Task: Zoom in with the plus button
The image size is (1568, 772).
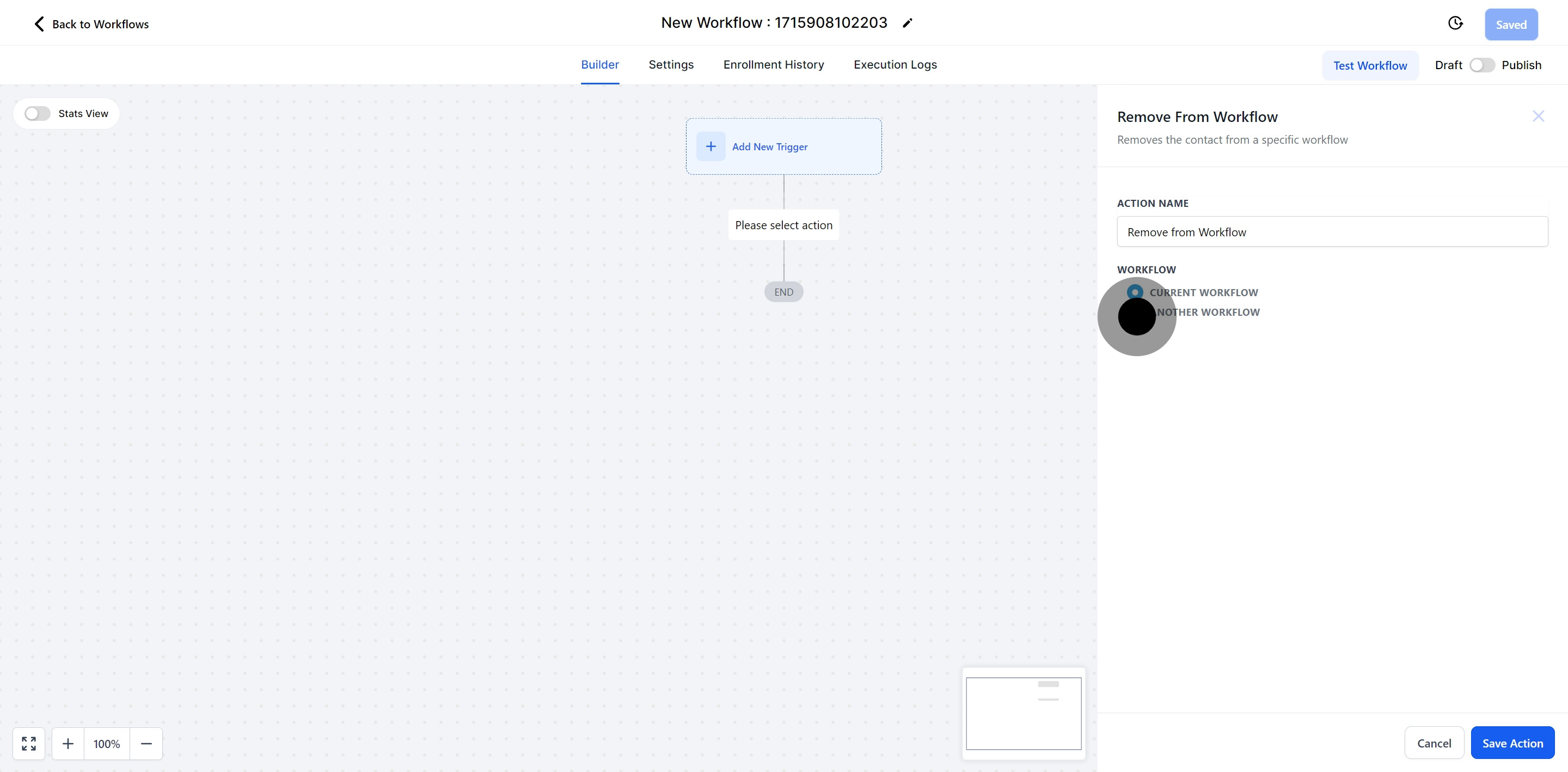Action: click(x=68, y=743)
